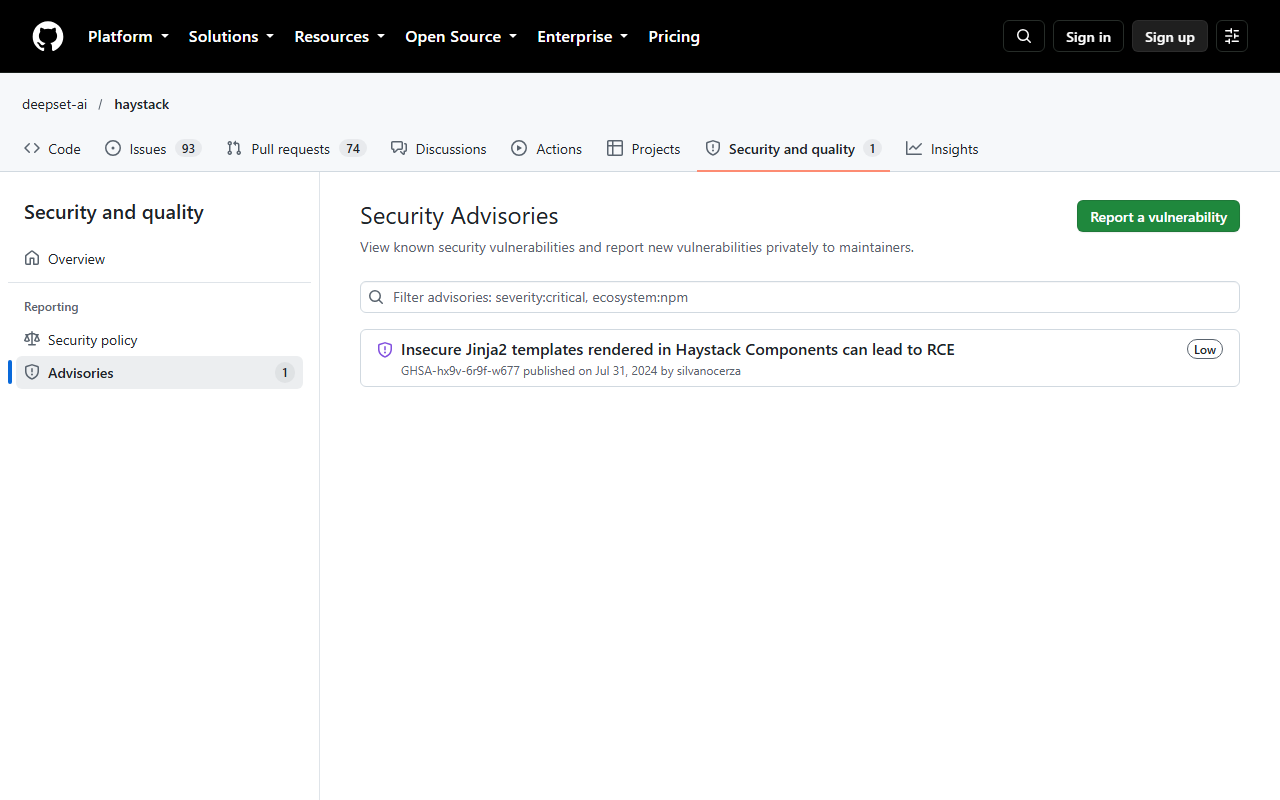Open the Insights tab
The height and width of the screenshot is (800, 1280).
(942, 149)
